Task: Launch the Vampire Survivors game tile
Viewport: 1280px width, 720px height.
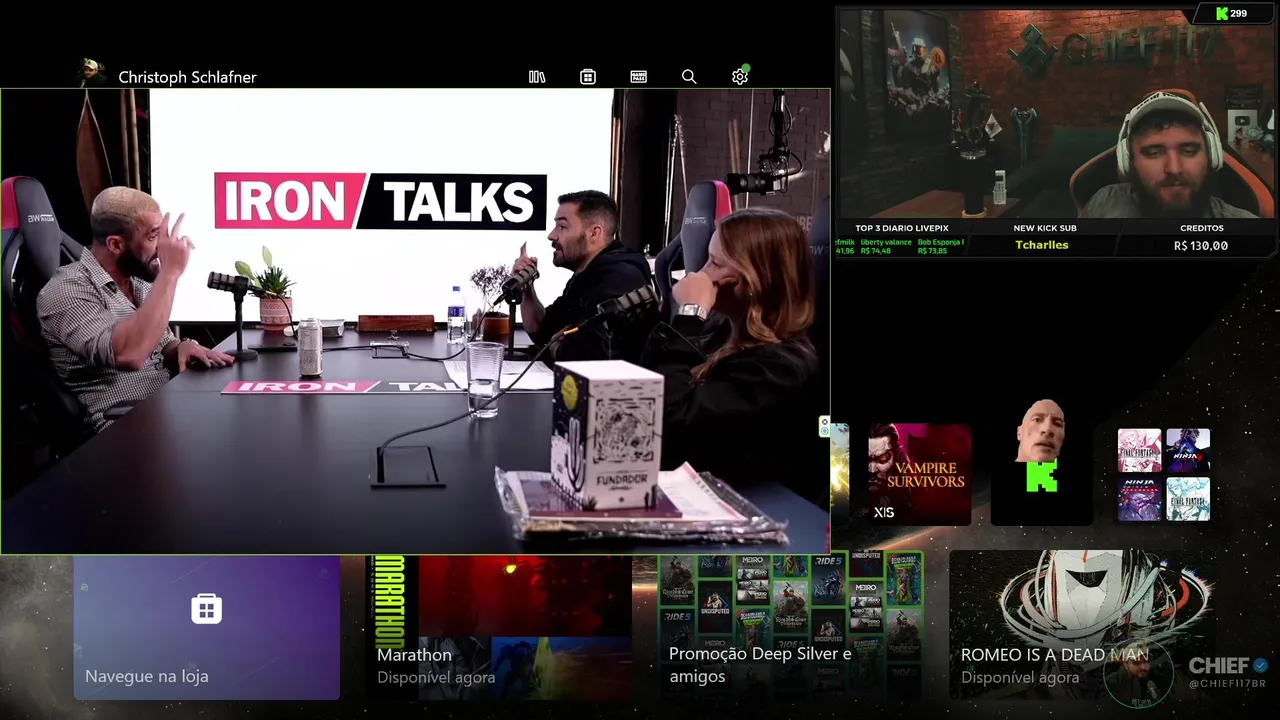Action: (x=919, y=474)
